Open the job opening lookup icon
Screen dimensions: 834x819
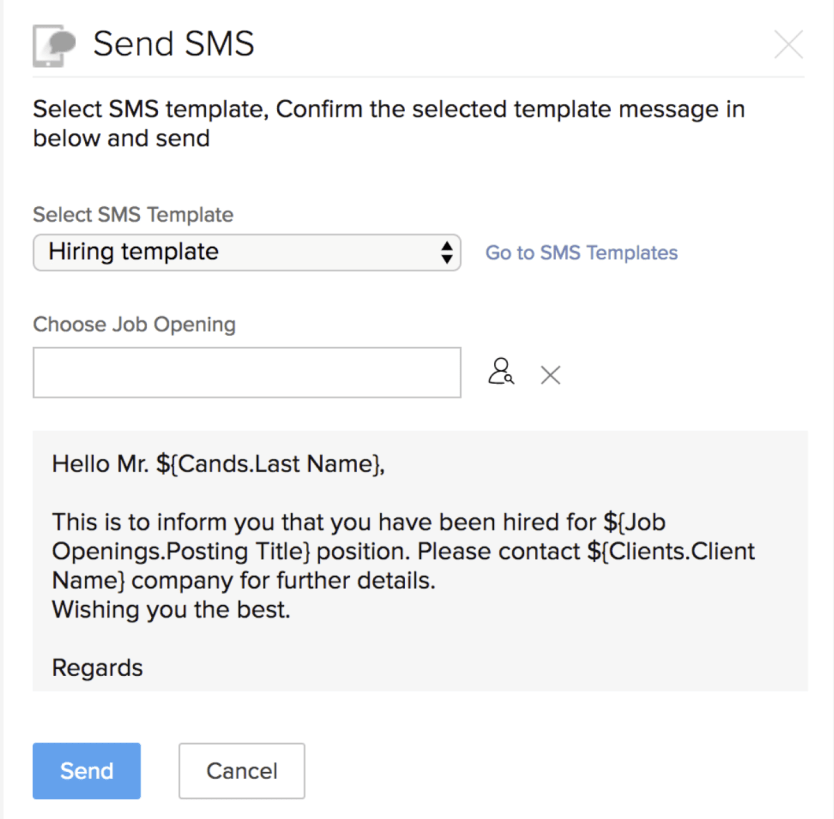coord(501,371)
